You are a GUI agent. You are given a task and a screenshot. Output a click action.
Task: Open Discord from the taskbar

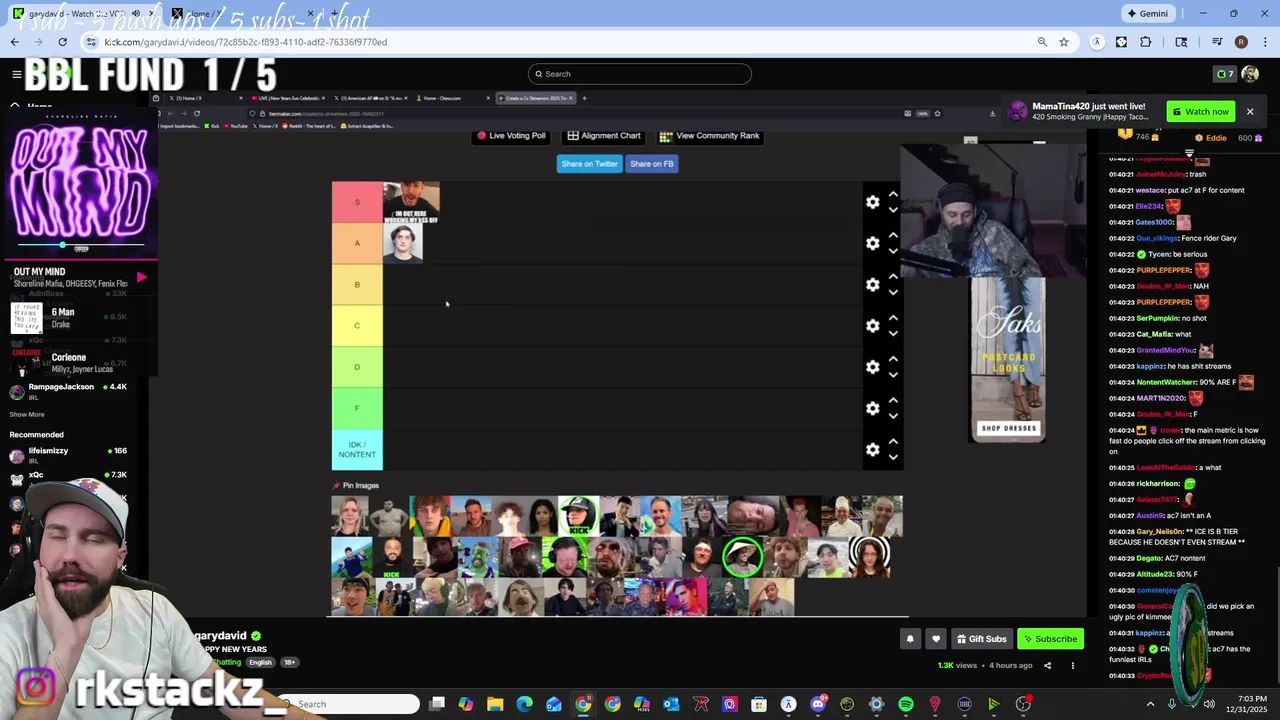pyautogui.click(x=818, y=704)
